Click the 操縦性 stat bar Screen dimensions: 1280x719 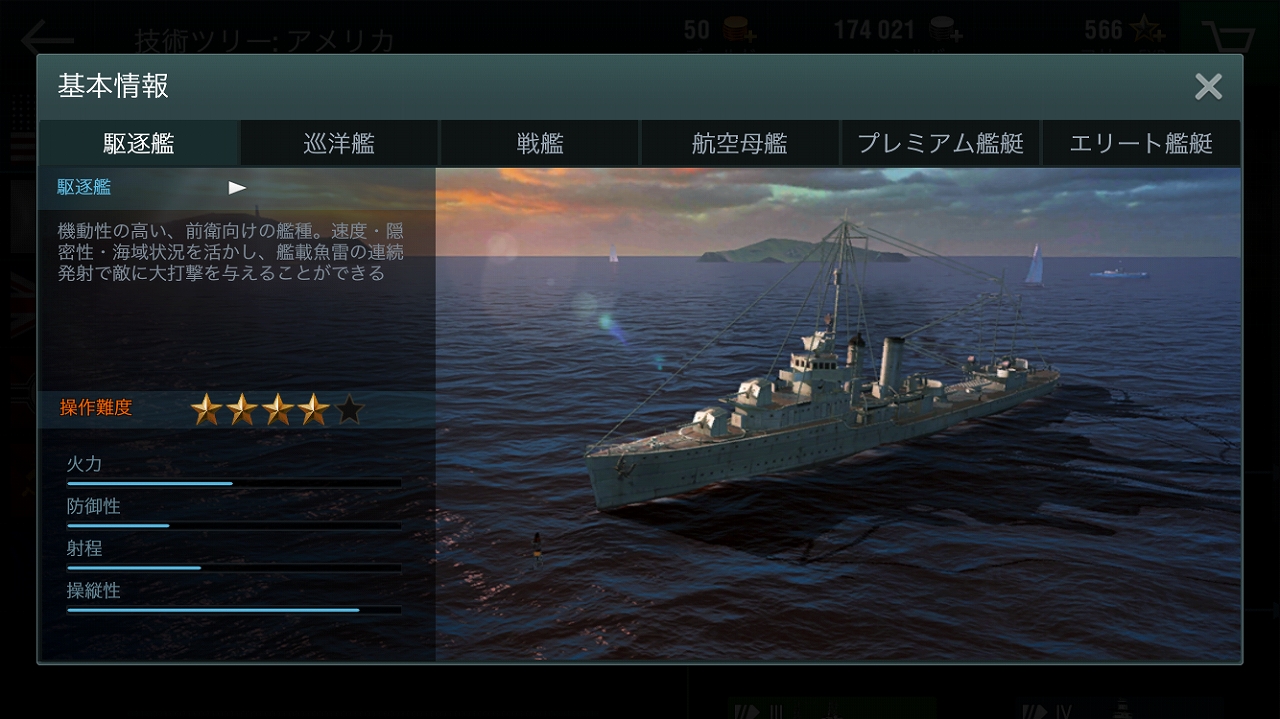pos(234,609)
